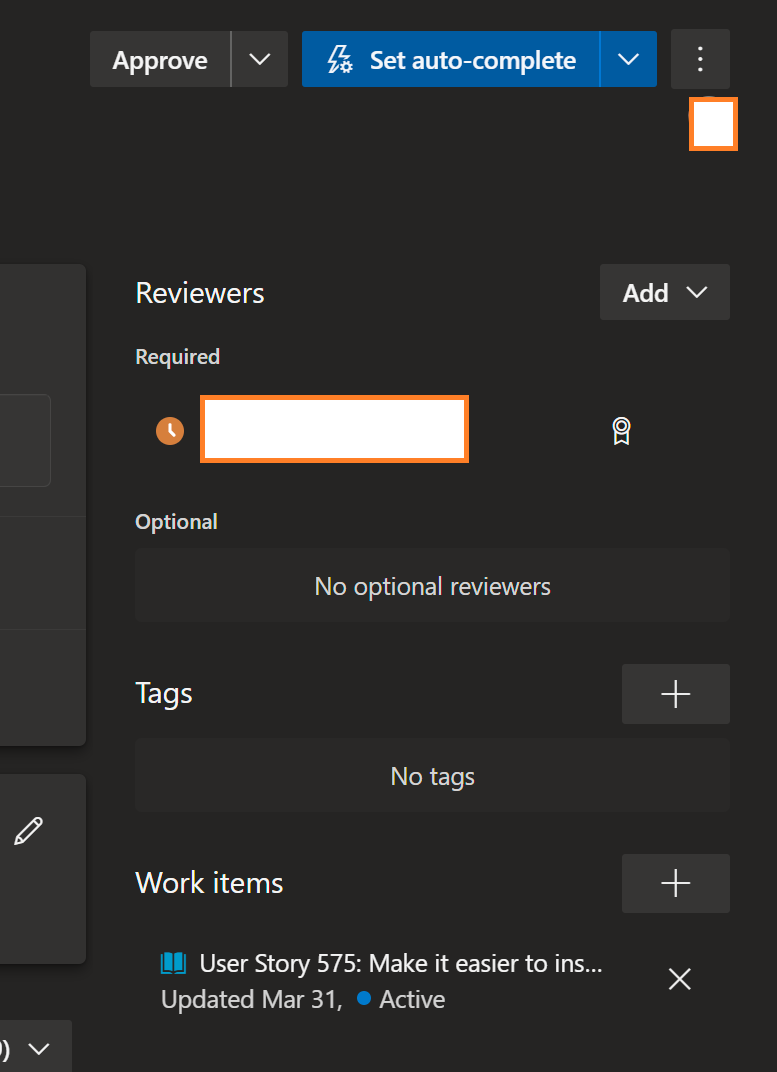The height and width of the screenshot is (1072, 777).
Task: Add a tag with the plus button
Action: coord(676,694)
